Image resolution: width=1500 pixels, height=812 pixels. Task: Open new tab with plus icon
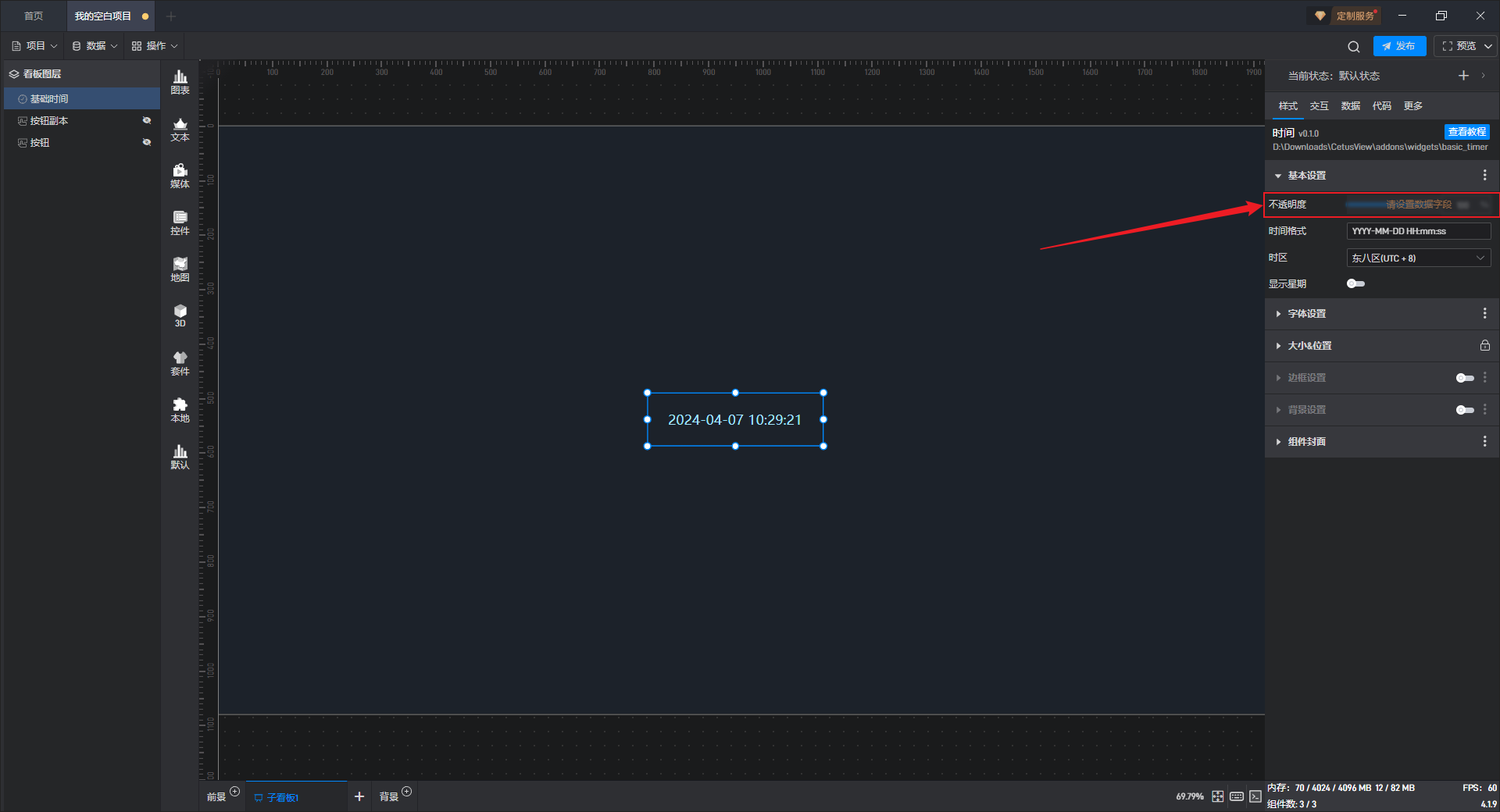[x=171, y=16]
